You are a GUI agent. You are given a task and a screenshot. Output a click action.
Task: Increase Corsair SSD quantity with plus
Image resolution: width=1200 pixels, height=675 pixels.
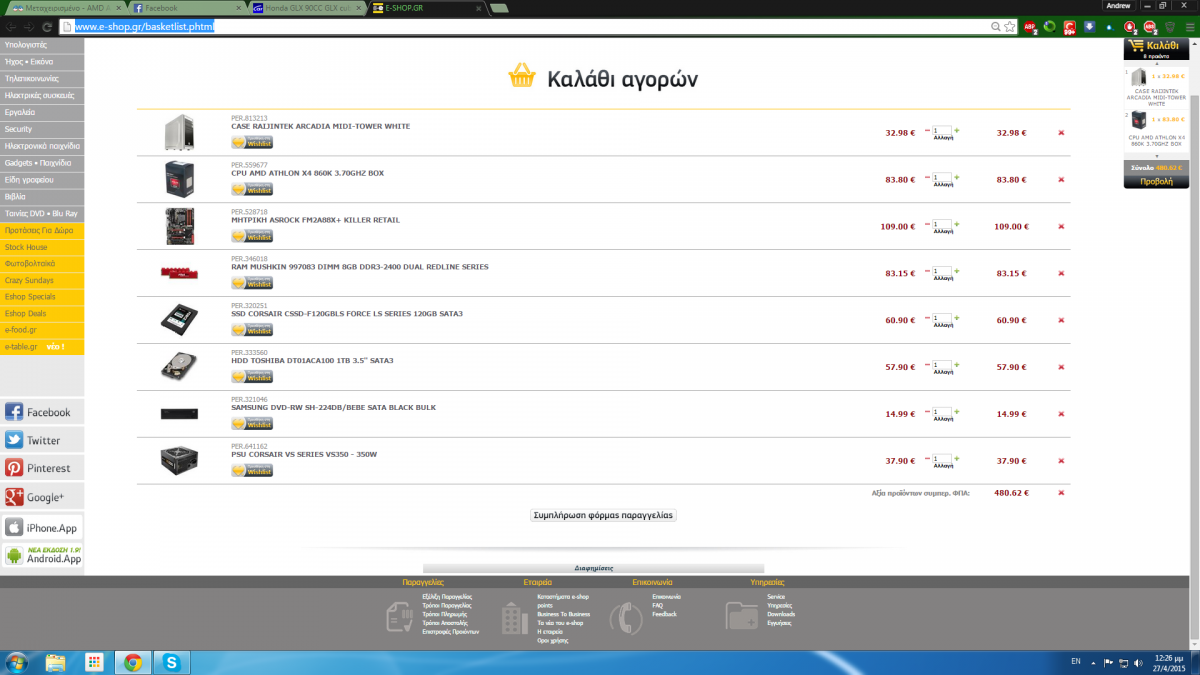(957, 317)
